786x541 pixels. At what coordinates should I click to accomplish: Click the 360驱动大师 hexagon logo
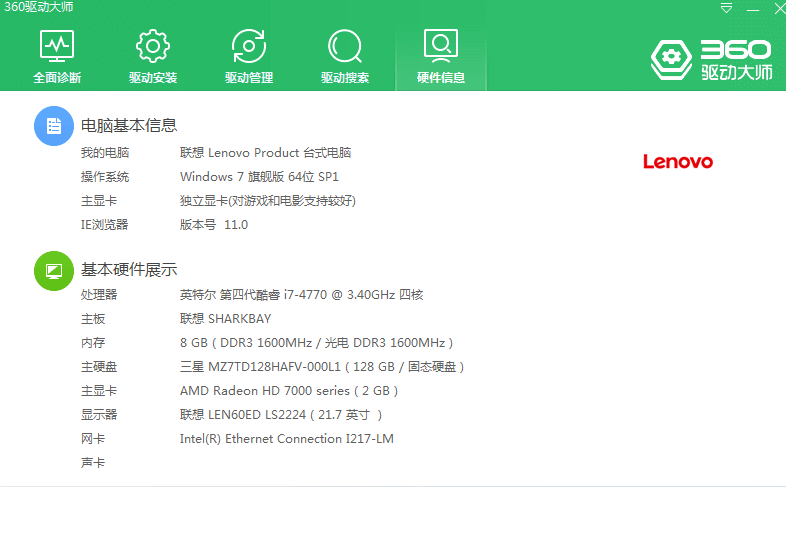coord(671,60)
